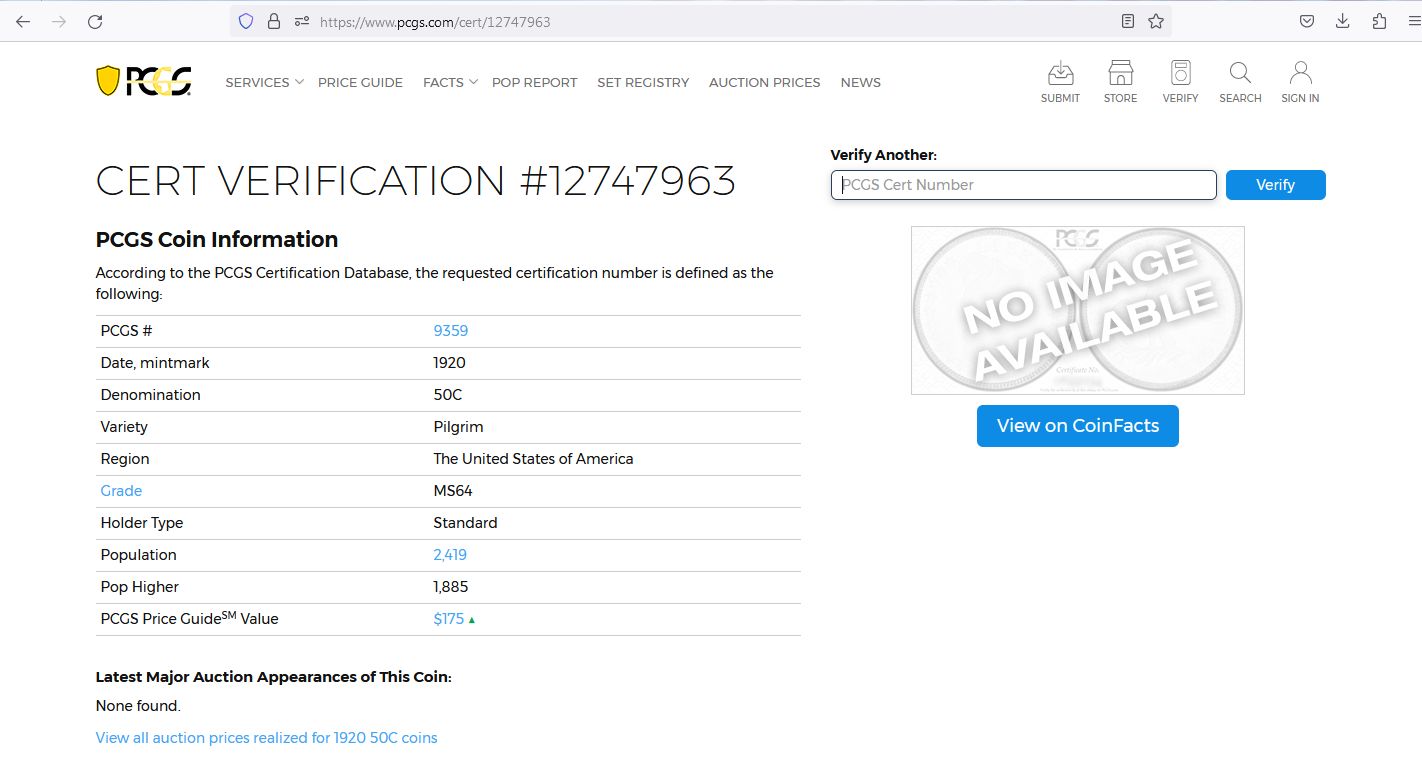
Task: Open browser downloads panel
Action: click(1343, 21)
